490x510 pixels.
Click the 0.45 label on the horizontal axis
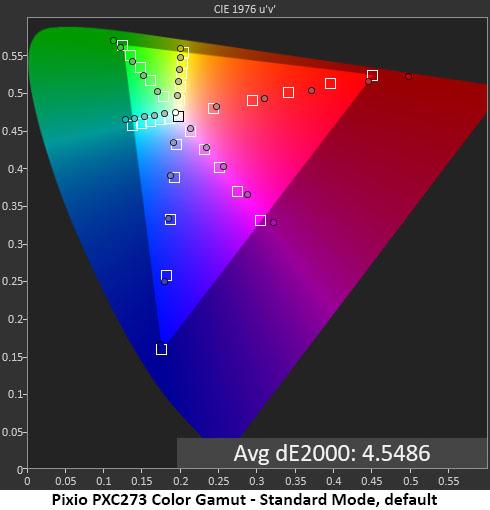point(372,481)
